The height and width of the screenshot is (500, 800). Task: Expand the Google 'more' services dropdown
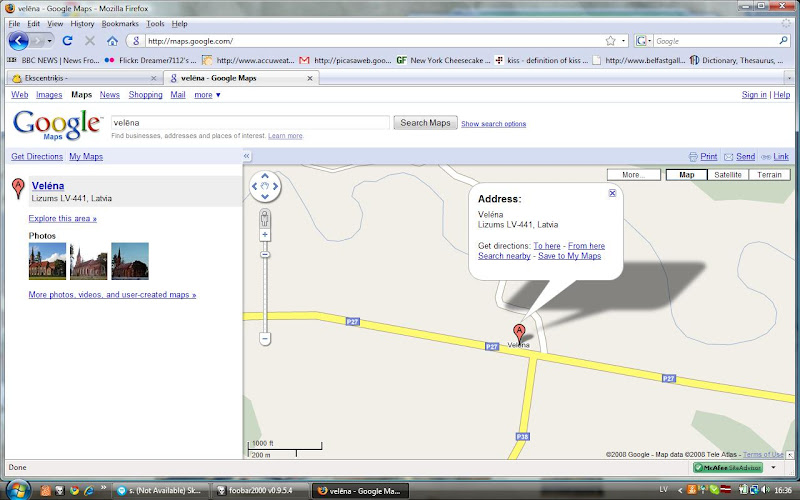click(x=207, y=94)
